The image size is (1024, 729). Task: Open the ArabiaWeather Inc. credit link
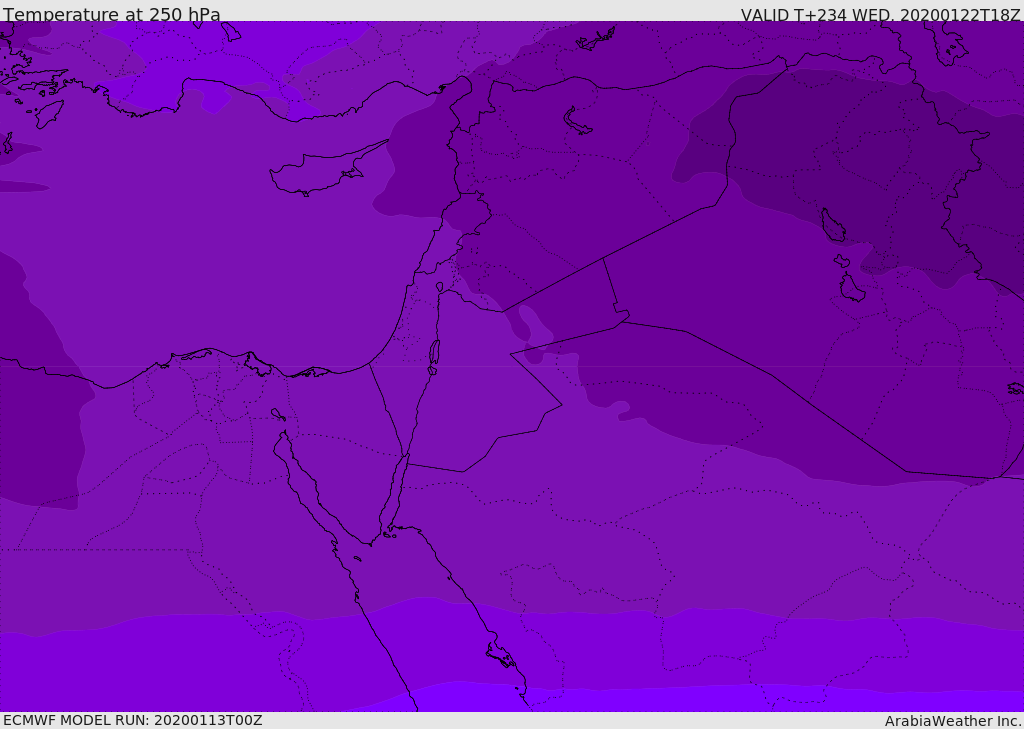tap(953, 721)
